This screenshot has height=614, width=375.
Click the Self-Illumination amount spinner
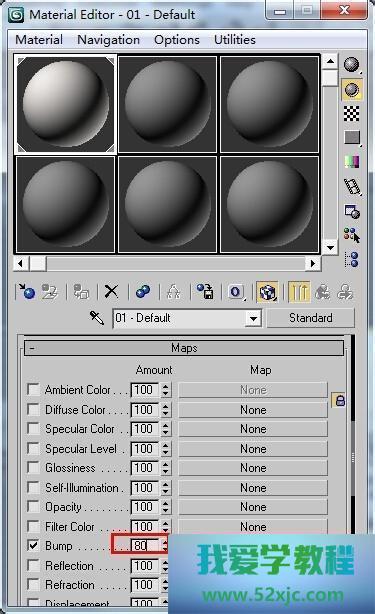pyautogui.click(x=166, y=488)
